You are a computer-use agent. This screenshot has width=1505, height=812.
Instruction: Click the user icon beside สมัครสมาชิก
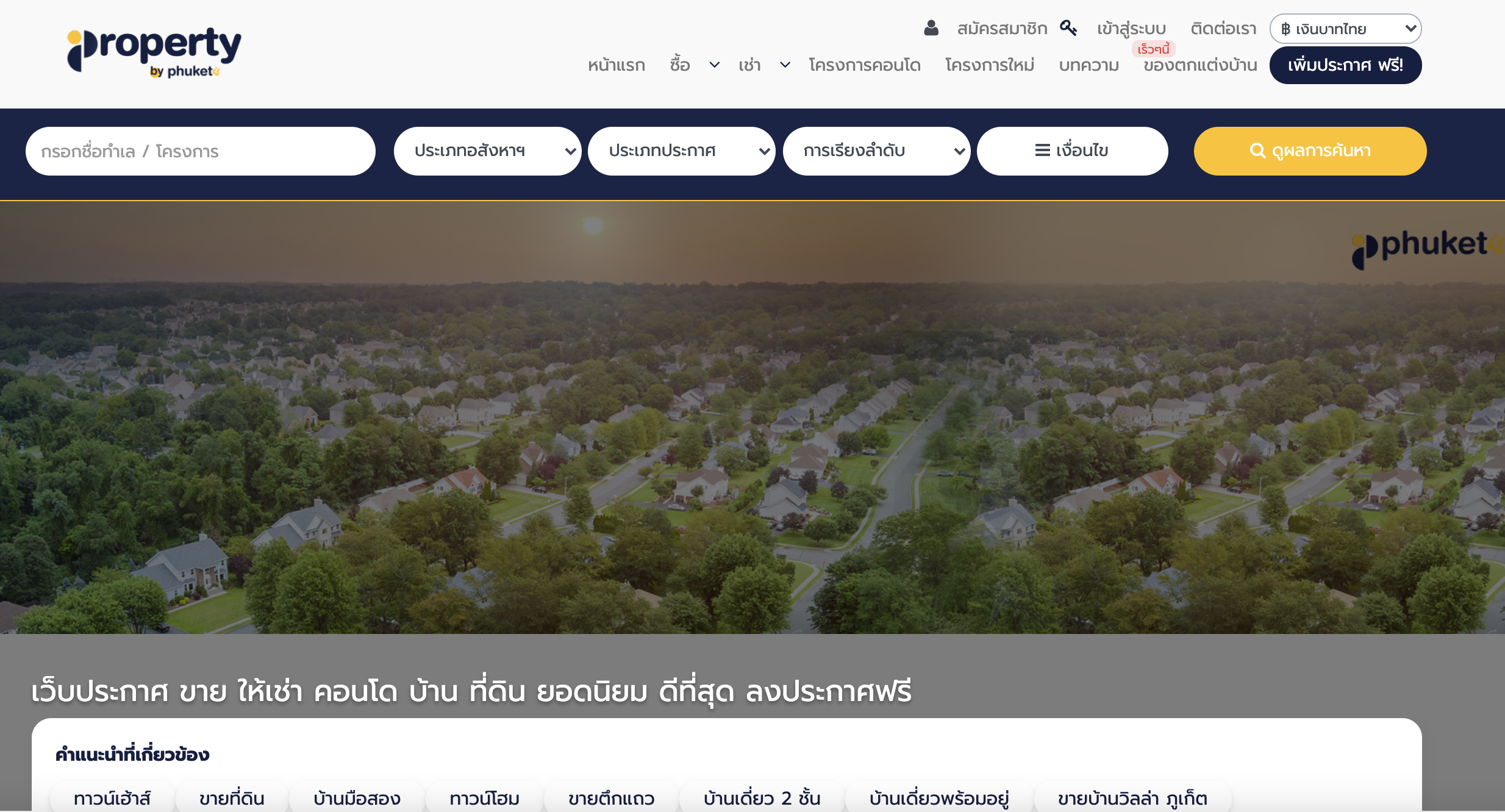tap(931, 28)
